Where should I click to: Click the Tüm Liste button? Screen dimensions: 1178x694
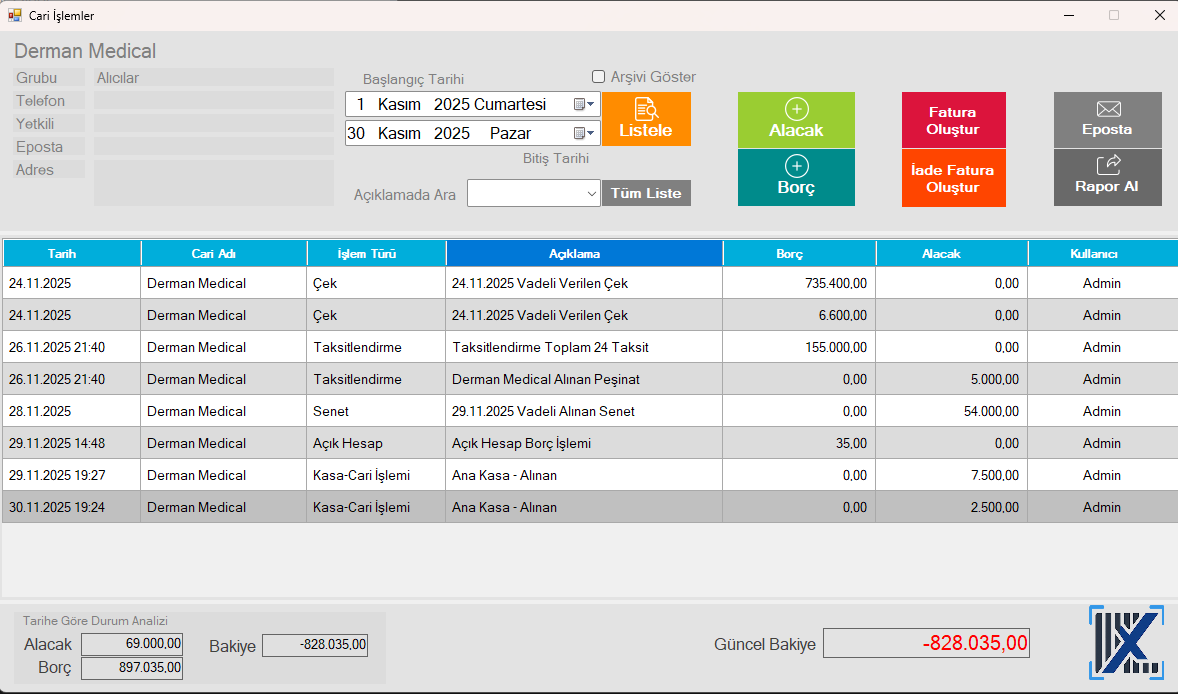tap(646, 193)
